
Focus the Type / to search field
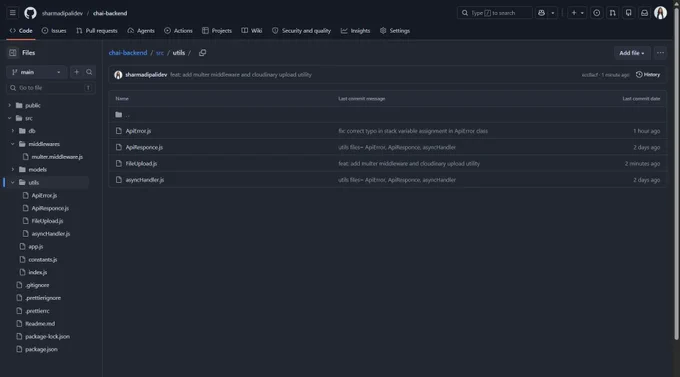click(494, 13)
